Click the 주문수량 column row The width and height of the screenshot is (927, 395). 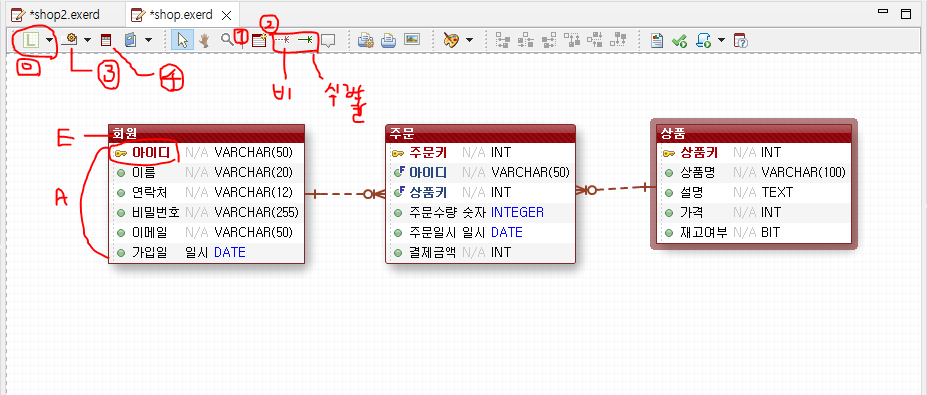[x=479, y=212]
